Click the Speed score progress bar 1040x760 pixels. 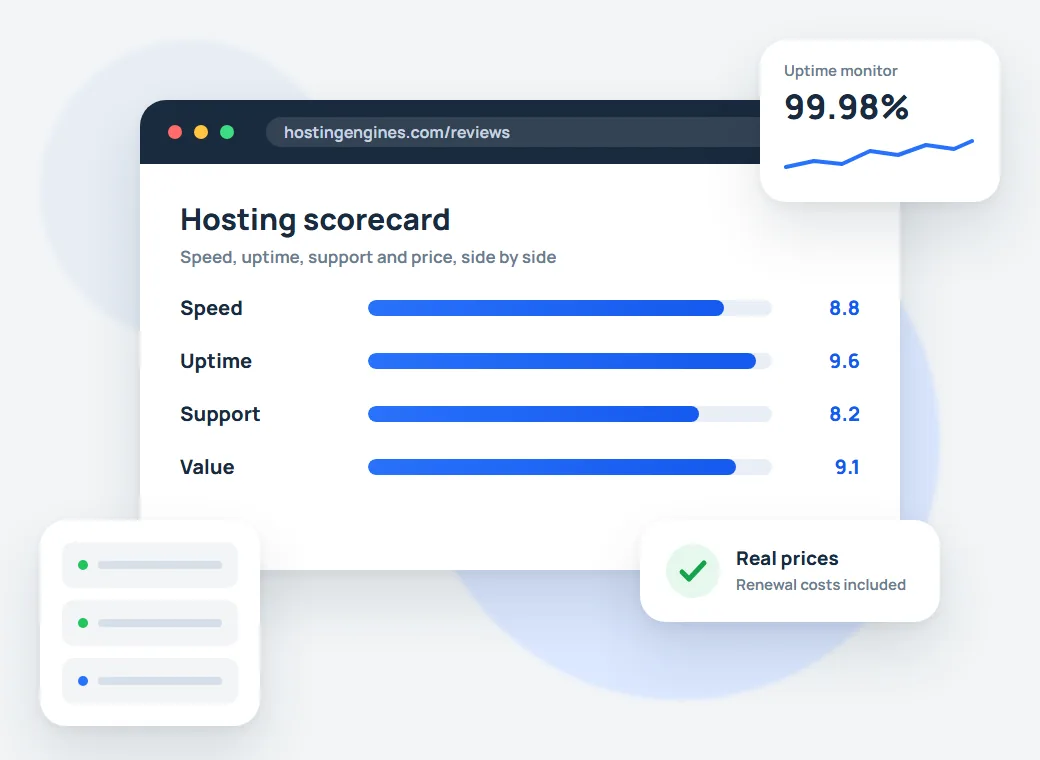[570, 308]
